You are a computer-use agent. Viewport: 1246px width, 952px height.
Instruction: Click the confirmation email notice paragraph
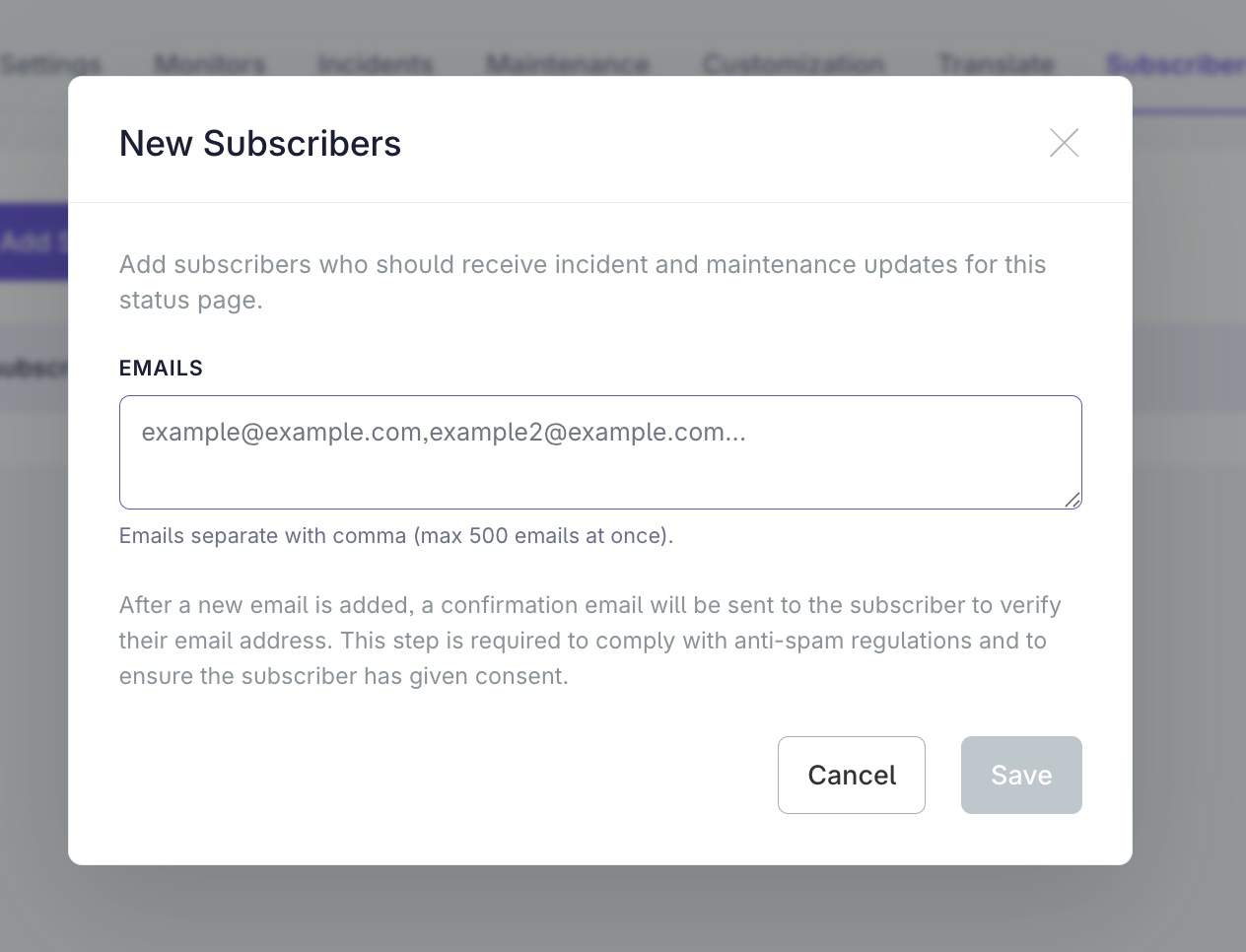(x=590, y=641)
